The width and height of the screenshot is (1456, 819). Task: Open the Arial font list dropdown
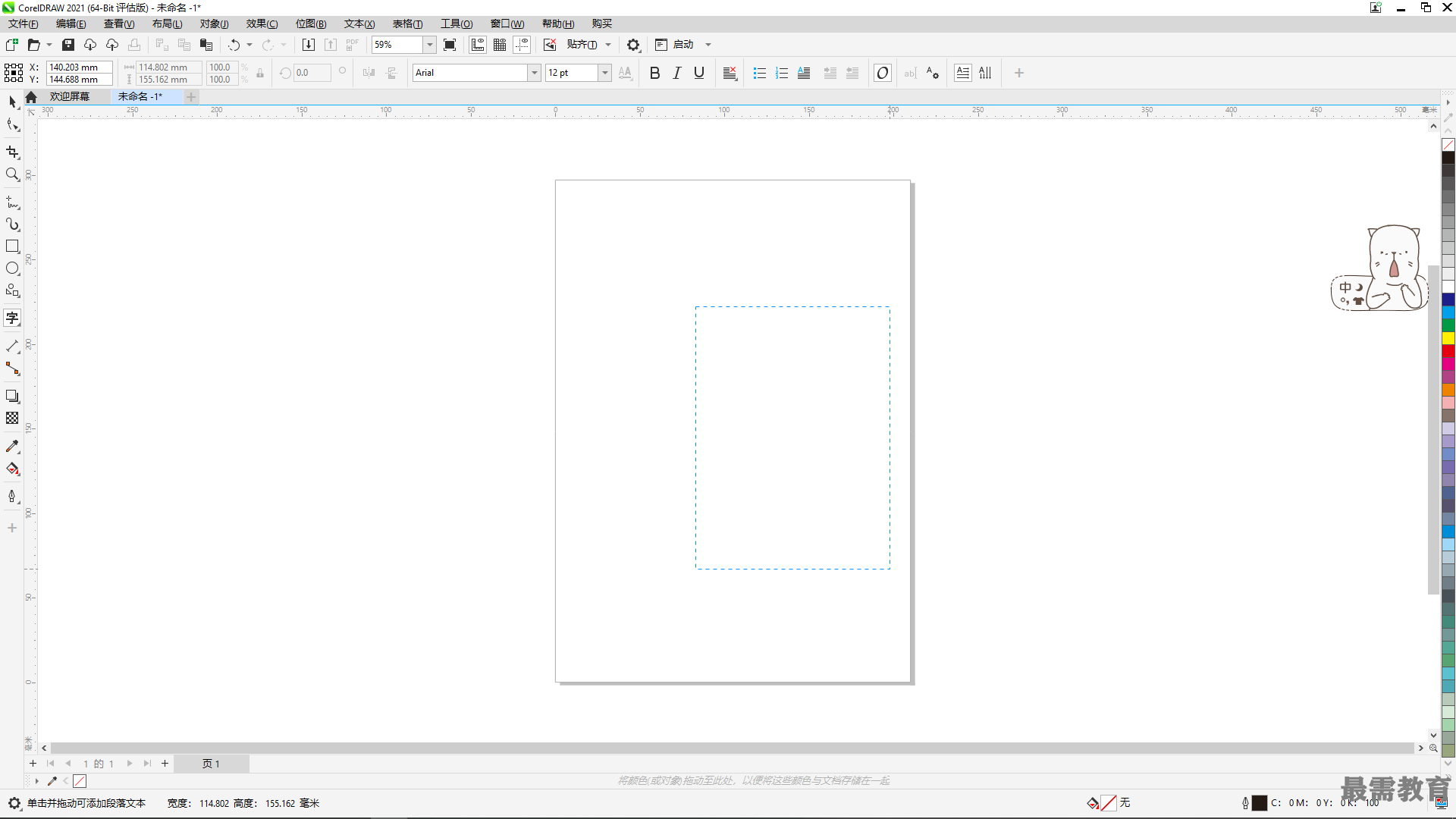[x=535, y=73]
